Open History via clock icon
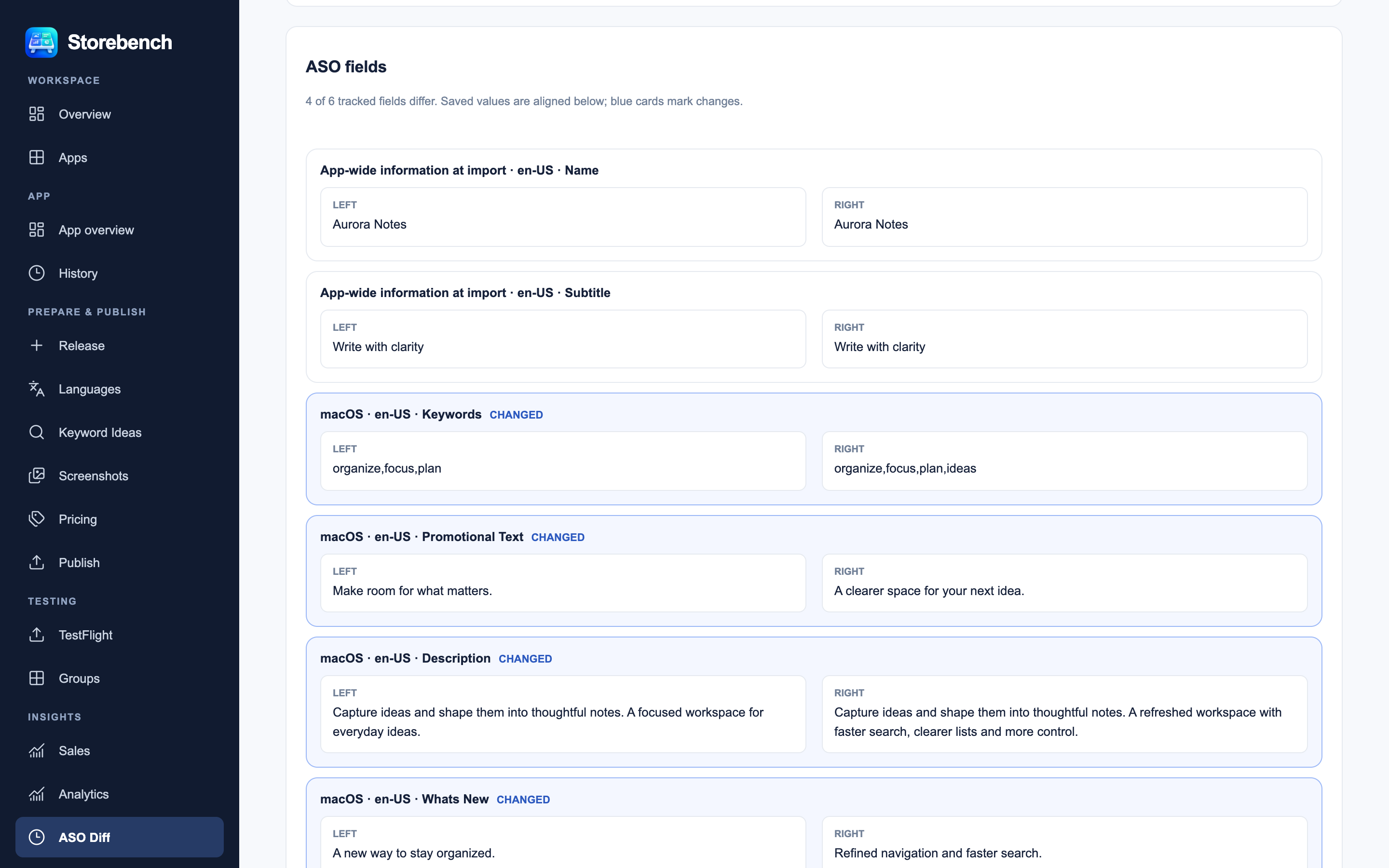1389x868 pixels. 37,273
